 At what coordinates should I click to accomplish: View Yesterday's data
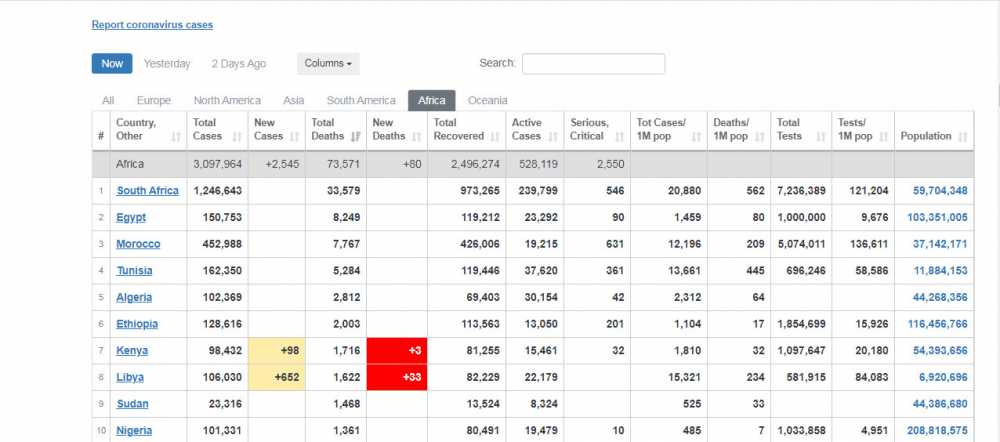coord(167,64)
